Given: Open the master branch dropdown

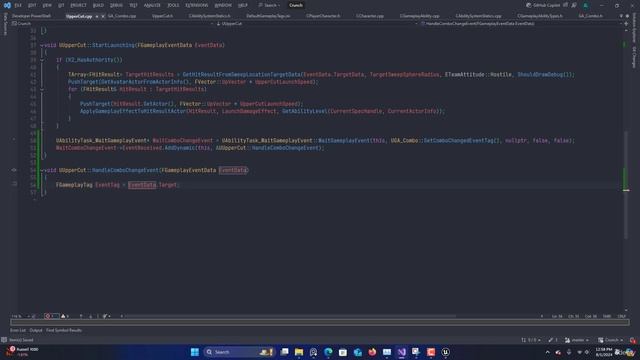Looking at the screenshot, I should coord(577,340).
